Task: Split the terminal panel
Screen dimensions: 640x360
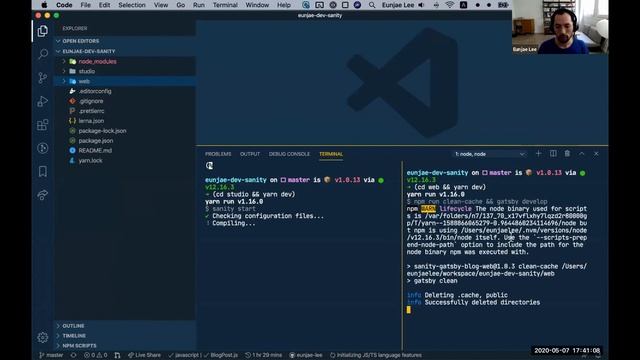Action: coord(553,153)
